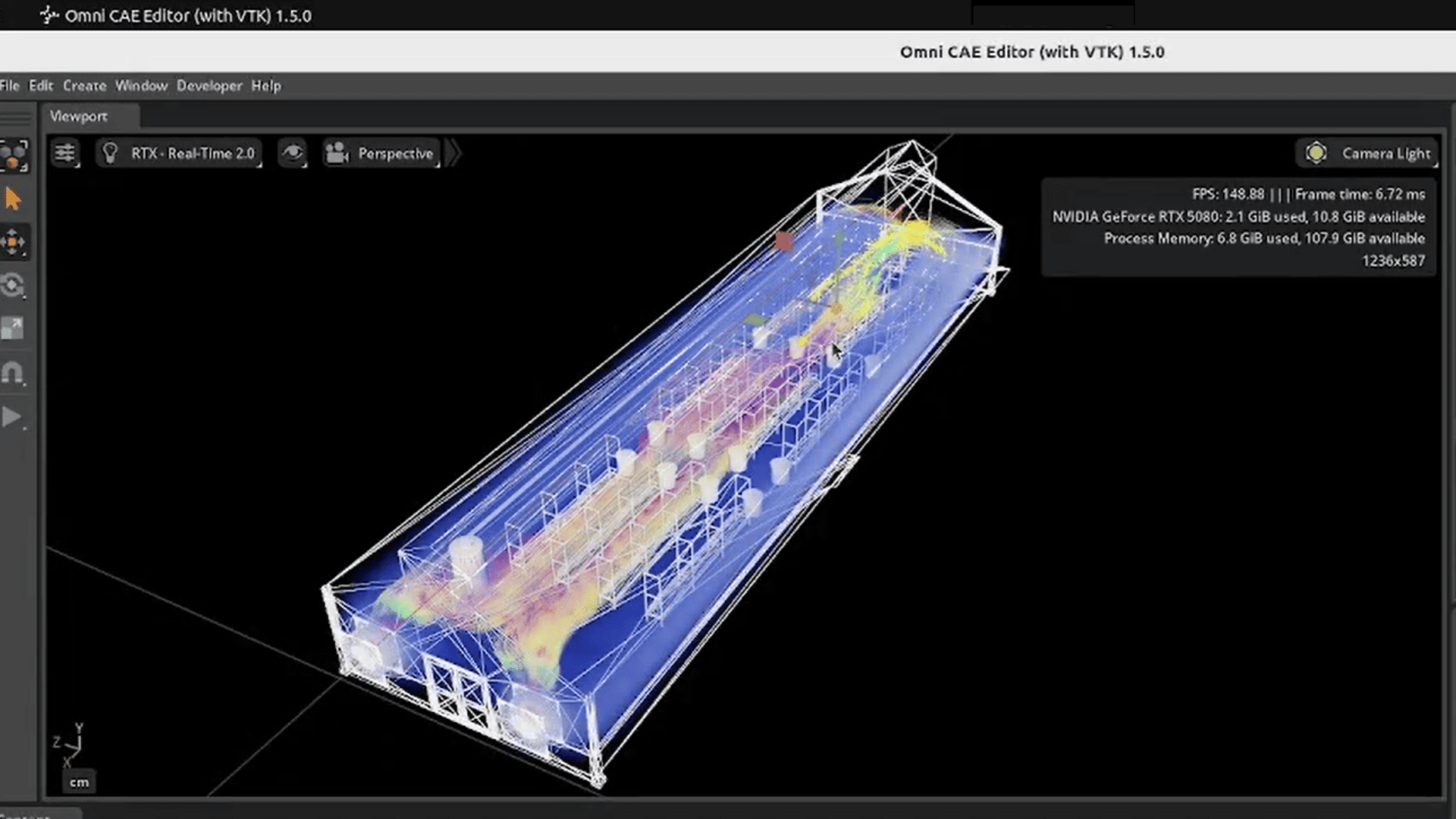Select the Scale tool

[x=13, y=329]
